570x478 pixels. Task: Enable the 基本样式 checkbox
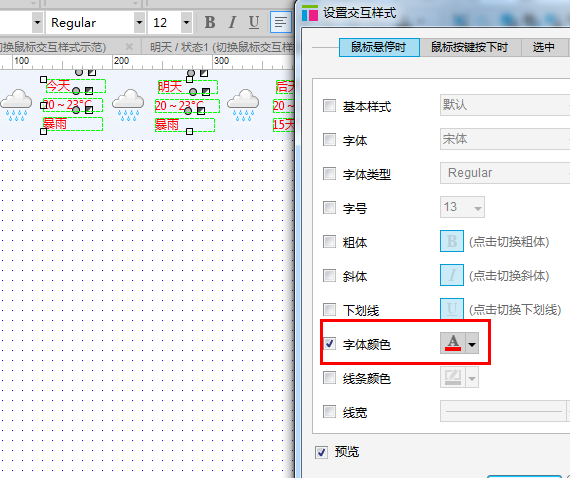(329, 106)
